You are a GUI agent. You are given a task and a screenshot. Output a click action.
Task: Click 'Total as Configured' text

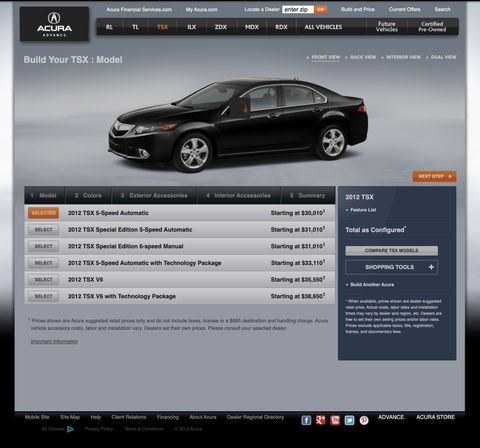[375, 230]
